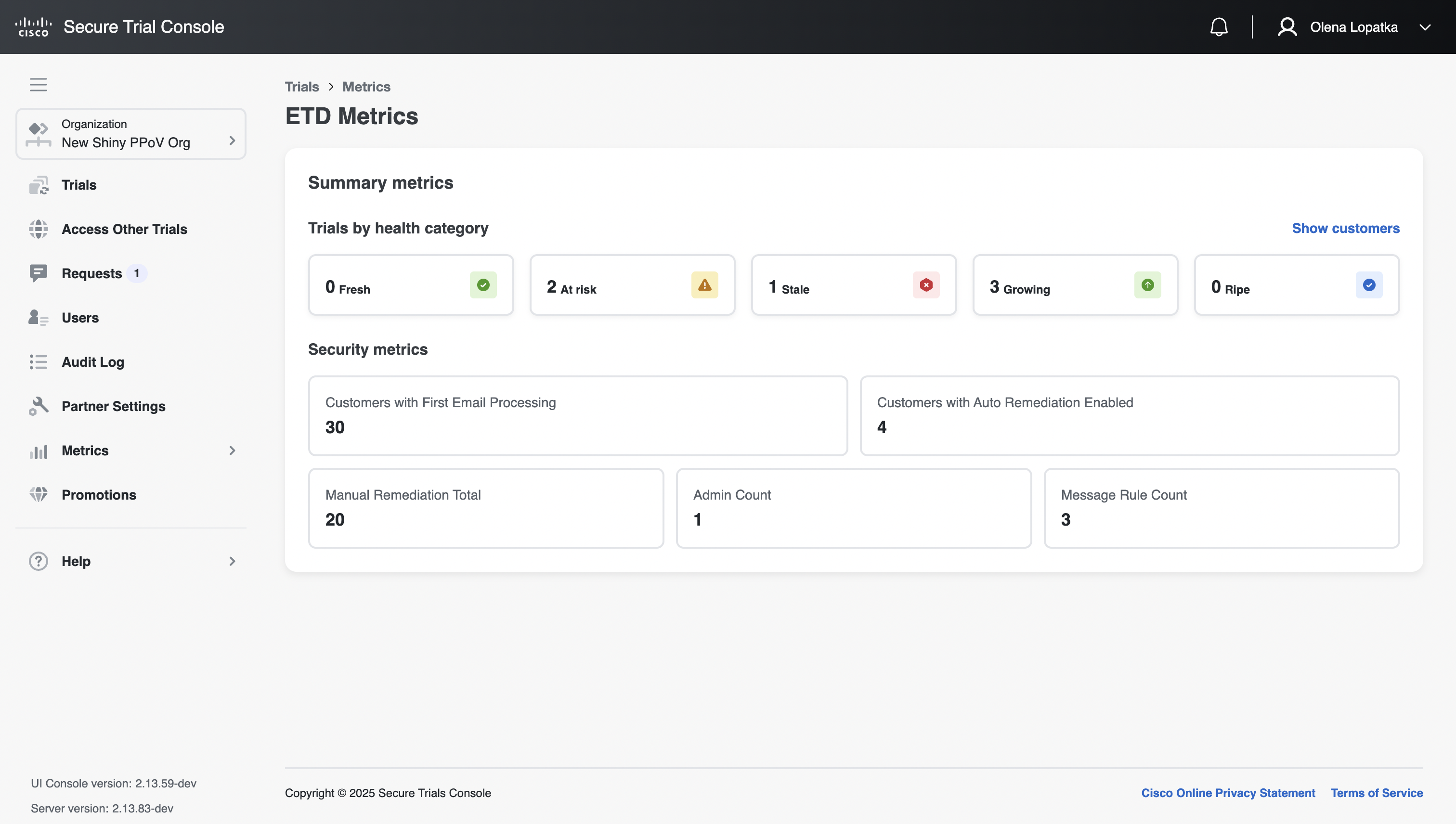Click the Partner Settings wrench icon
The image size is (1456, 824).
(x=39, y=406)
